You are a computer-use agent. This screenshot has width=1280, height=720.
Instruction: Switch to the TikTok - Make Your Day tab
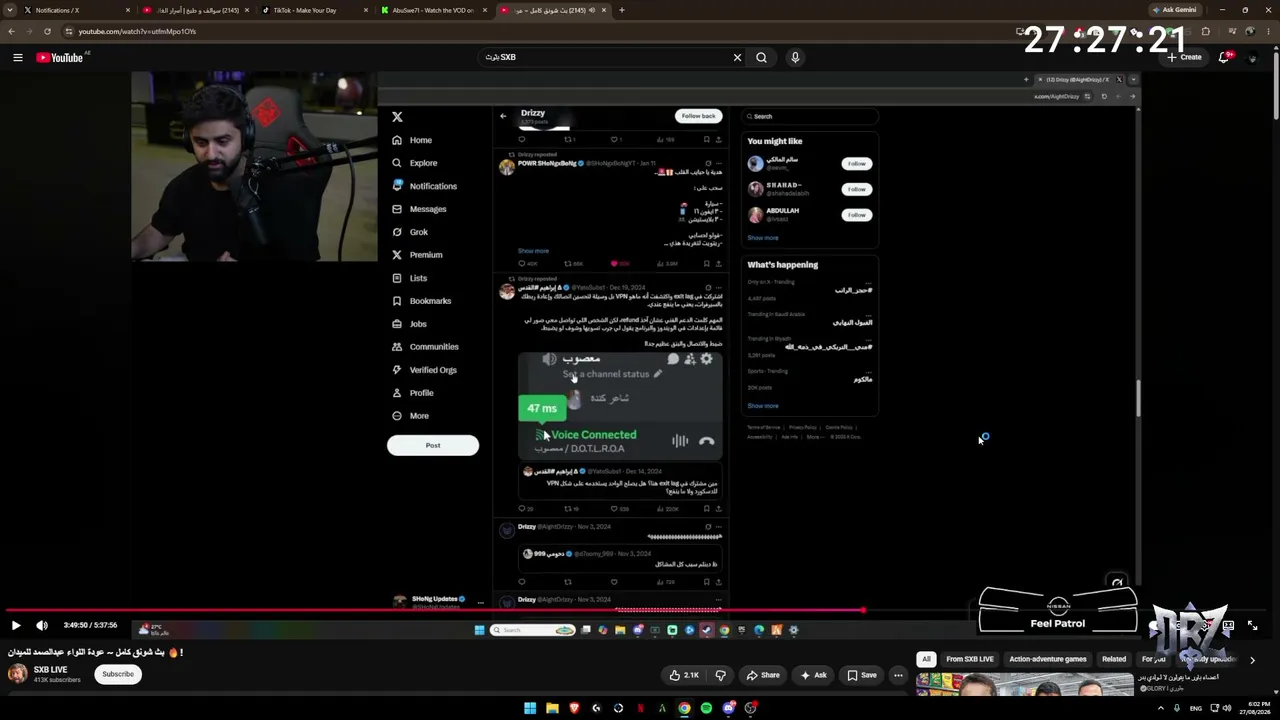tap(316, 10)
